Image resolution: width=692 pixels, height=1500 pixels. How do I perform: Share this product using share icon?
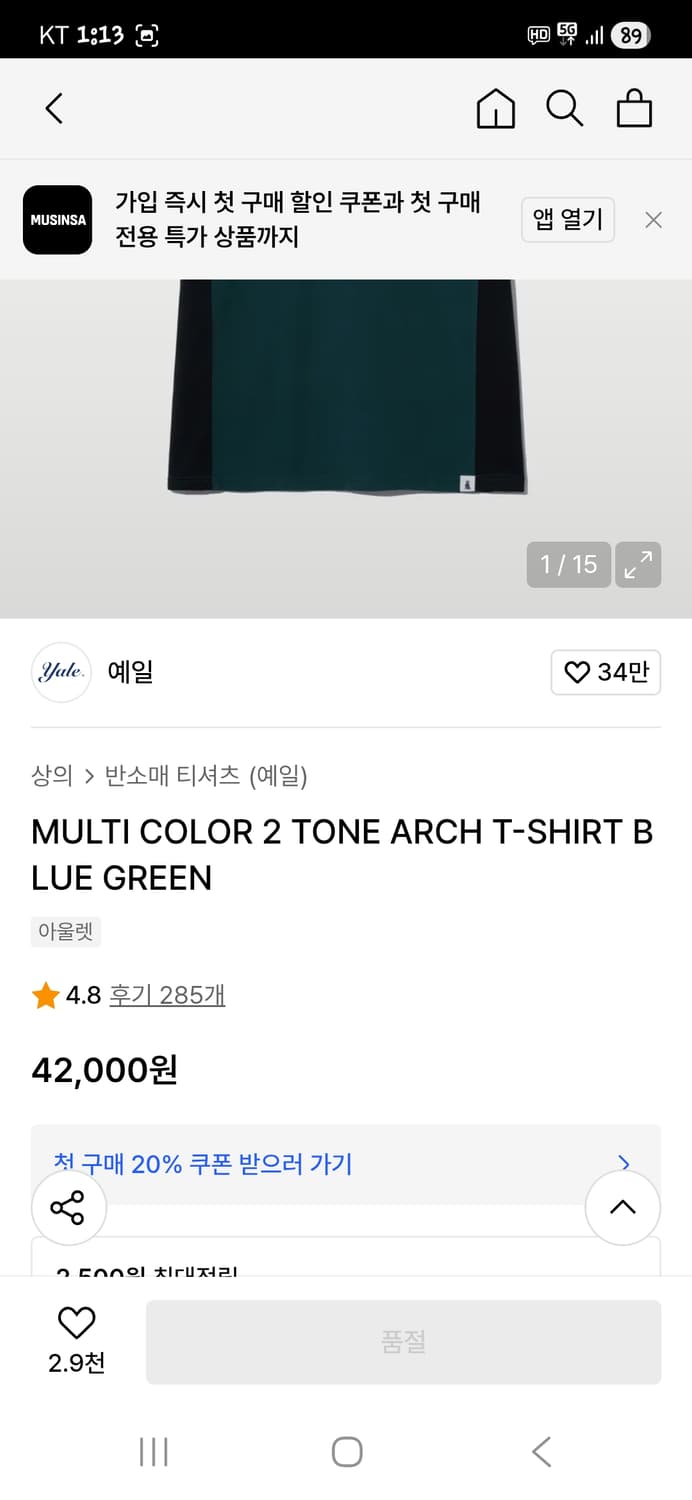click(x=68, y=1207)
